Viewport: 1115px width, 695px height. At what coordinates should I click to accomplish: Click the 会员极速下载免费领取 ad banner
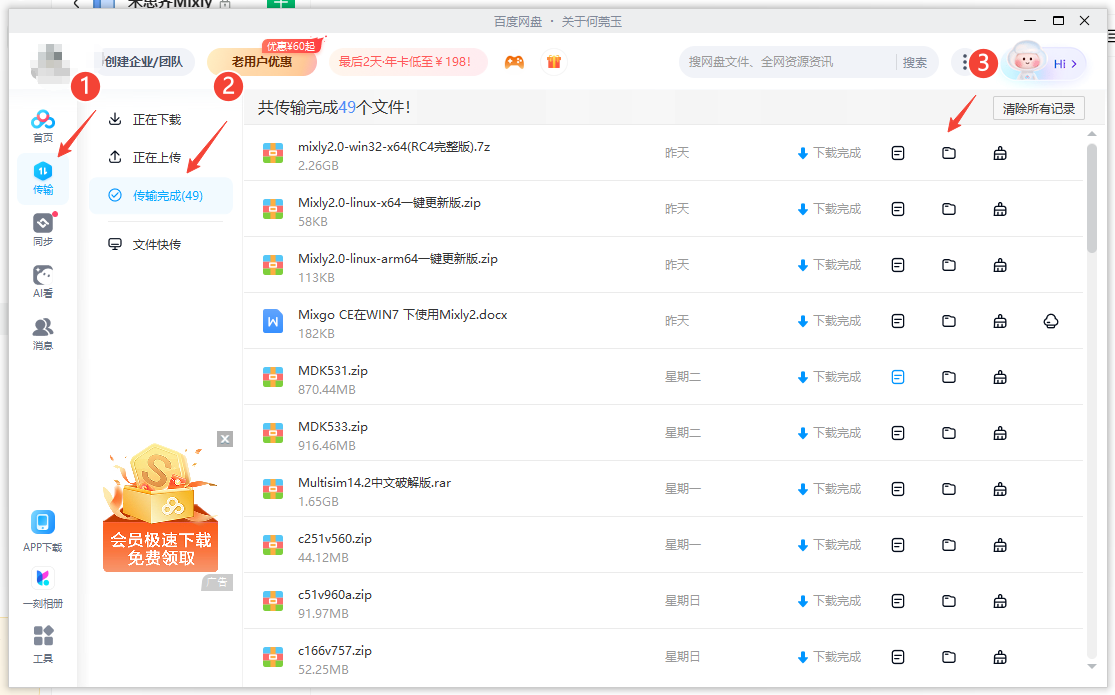tap(161, 509)
